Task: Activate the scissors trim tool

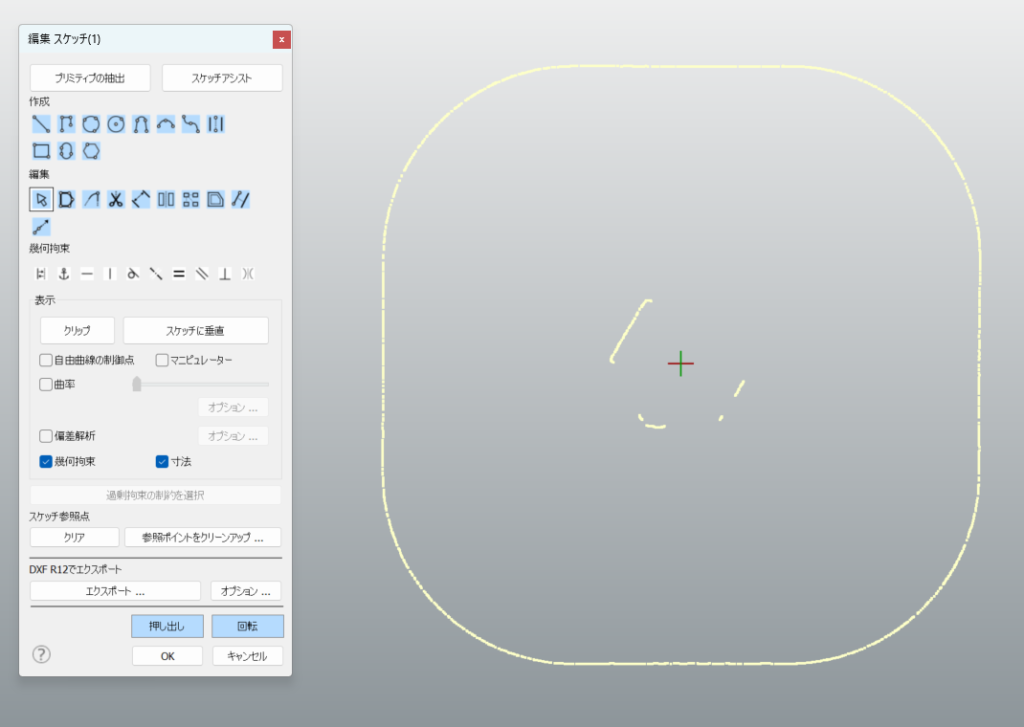Action: click(116, 199)
